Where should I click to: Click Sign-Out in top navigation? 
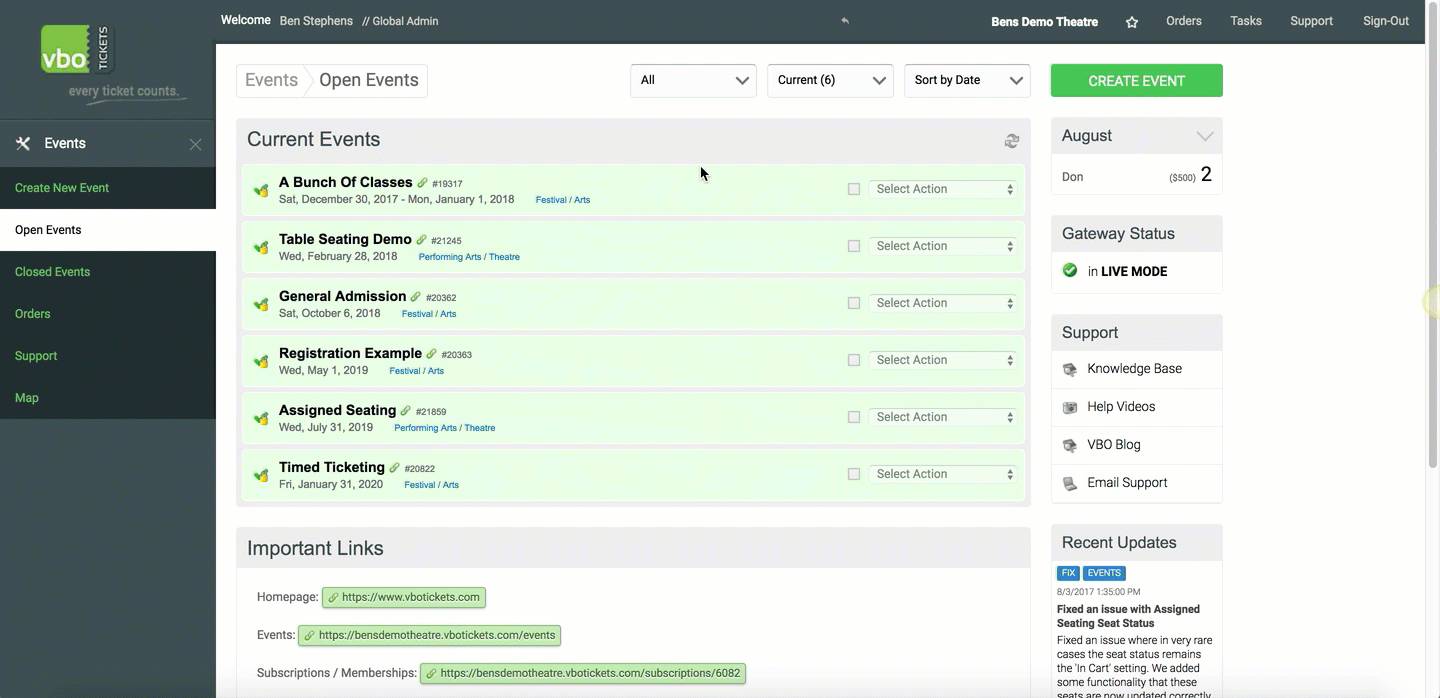point(1386,21)
